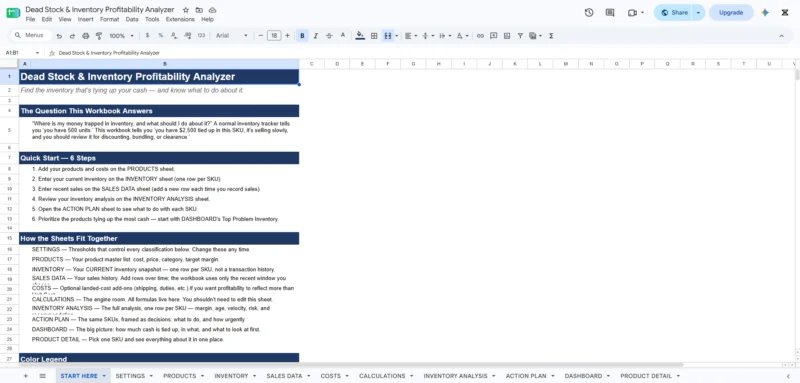Open the meeting camera dropdown
The width and height of the screenshot is (800, 383).
(642, 13)
